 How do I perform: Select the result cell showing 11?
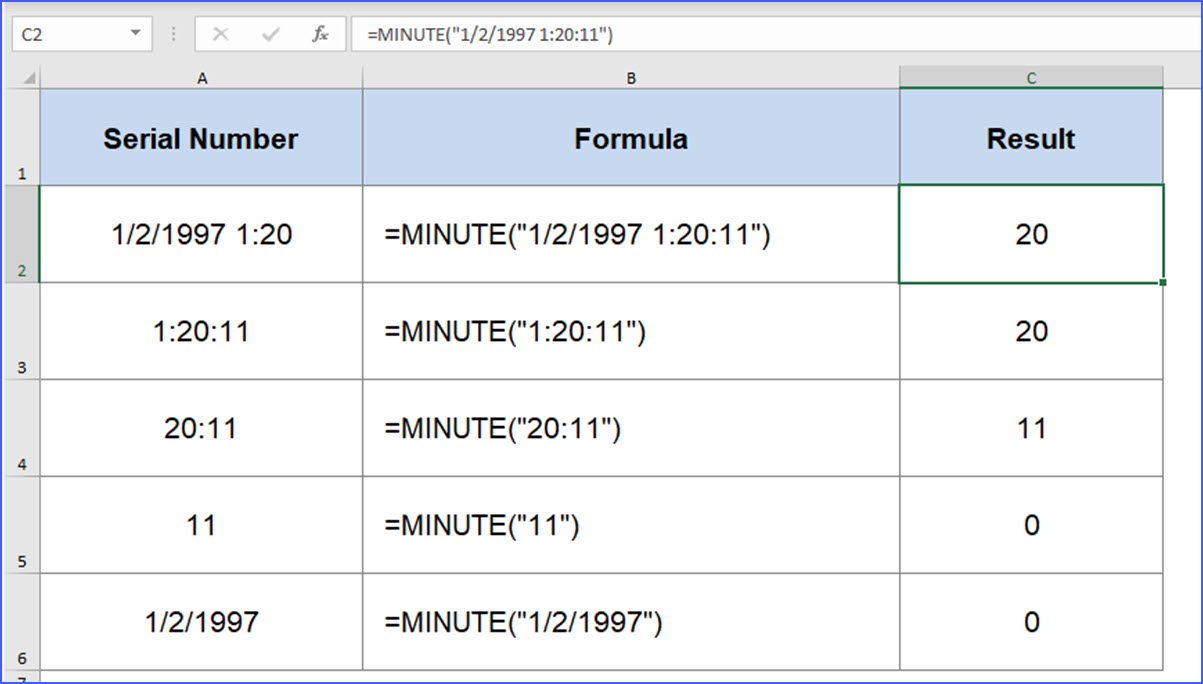pos(1031,428)
